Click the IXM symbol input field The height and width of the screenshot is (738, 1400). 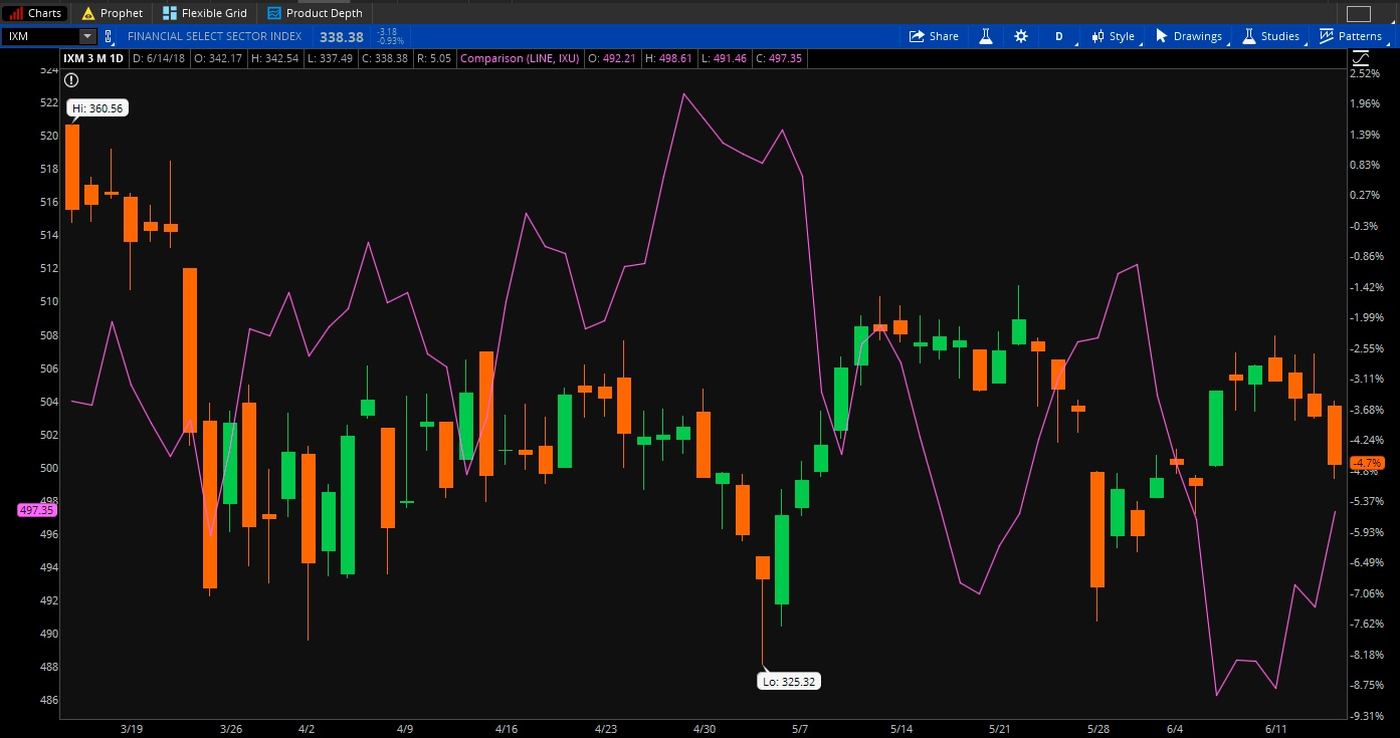pos(41,36)
